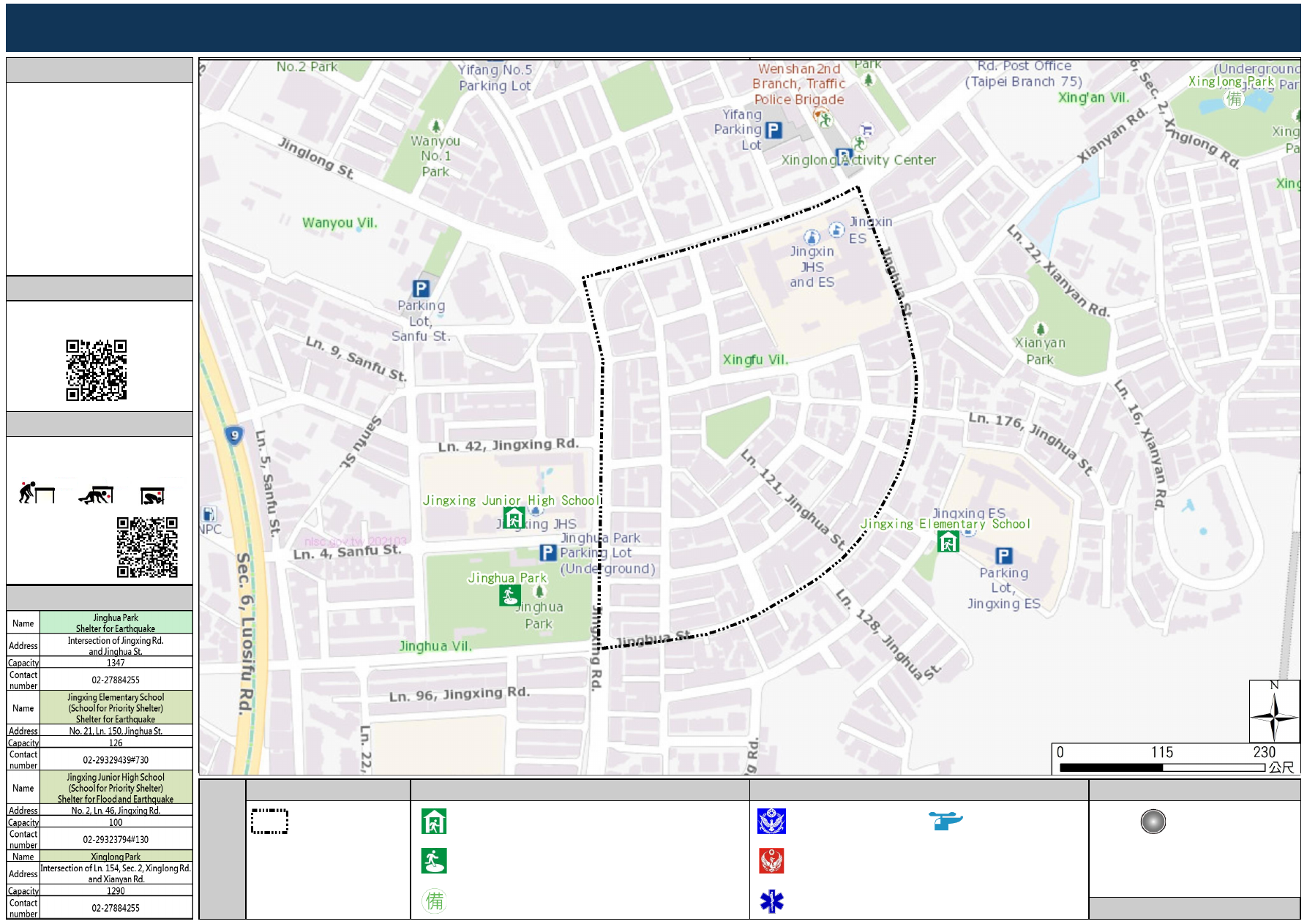Click the address 'No. 2, Ln. 46, Jingxing Rd.'

pos(116,811)
